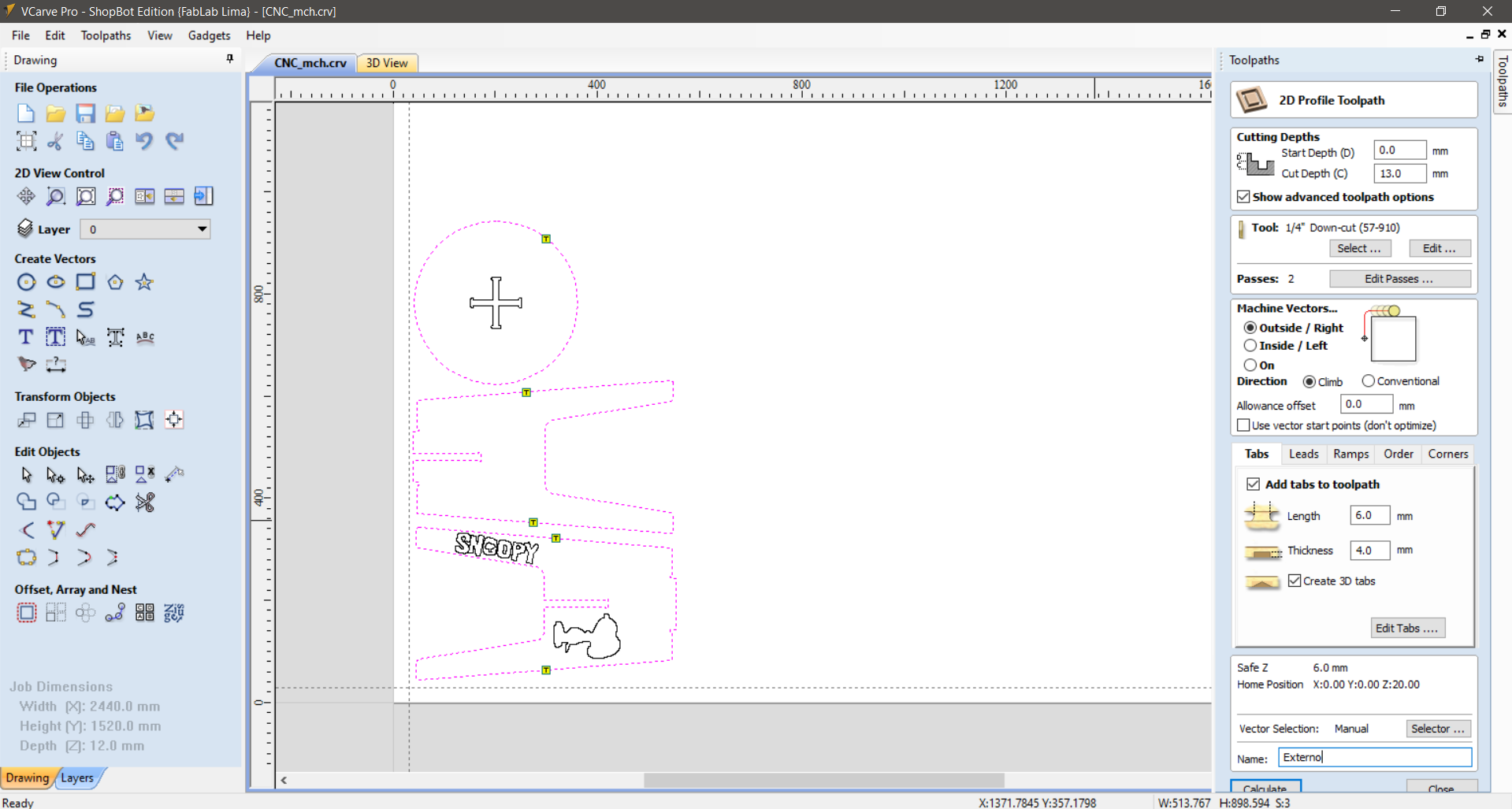
Task: Click Edit Passes ... button
Action: pos(1399,279)
